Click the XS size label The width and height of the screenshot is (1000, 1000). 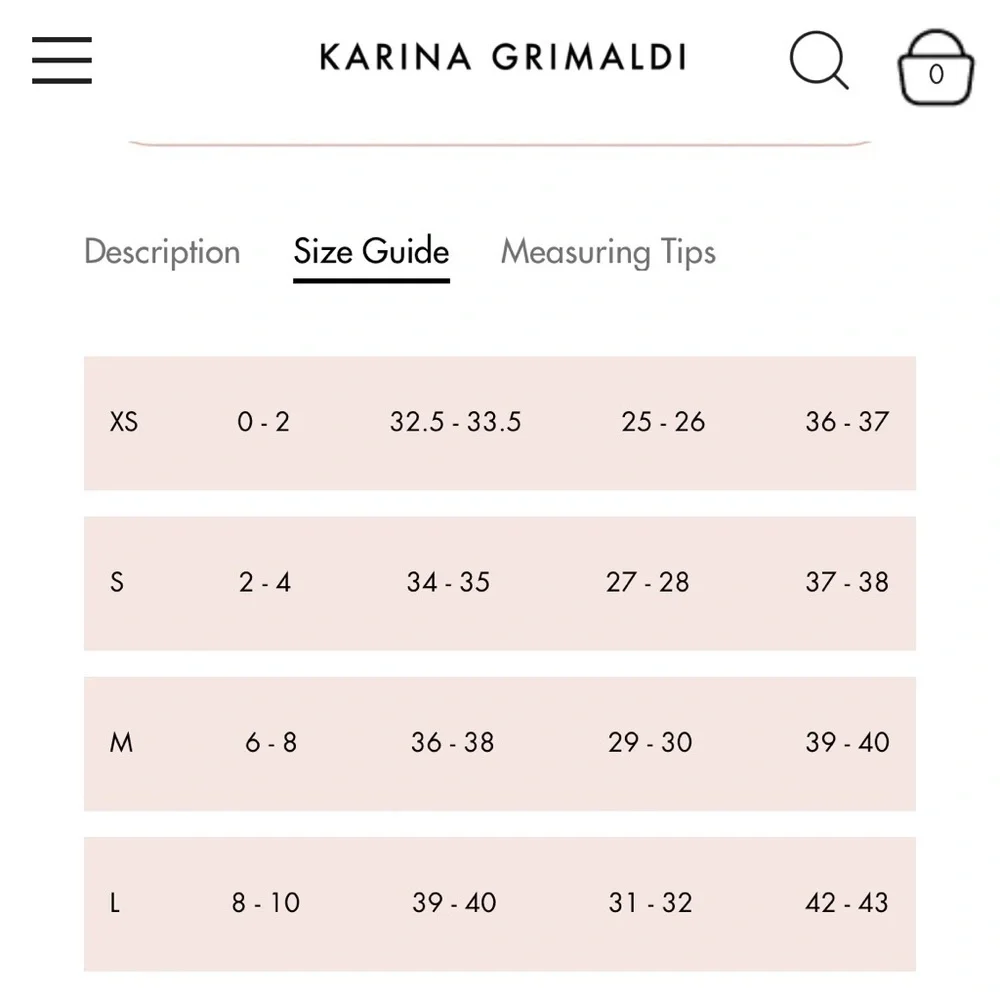(x=124, y=422)
